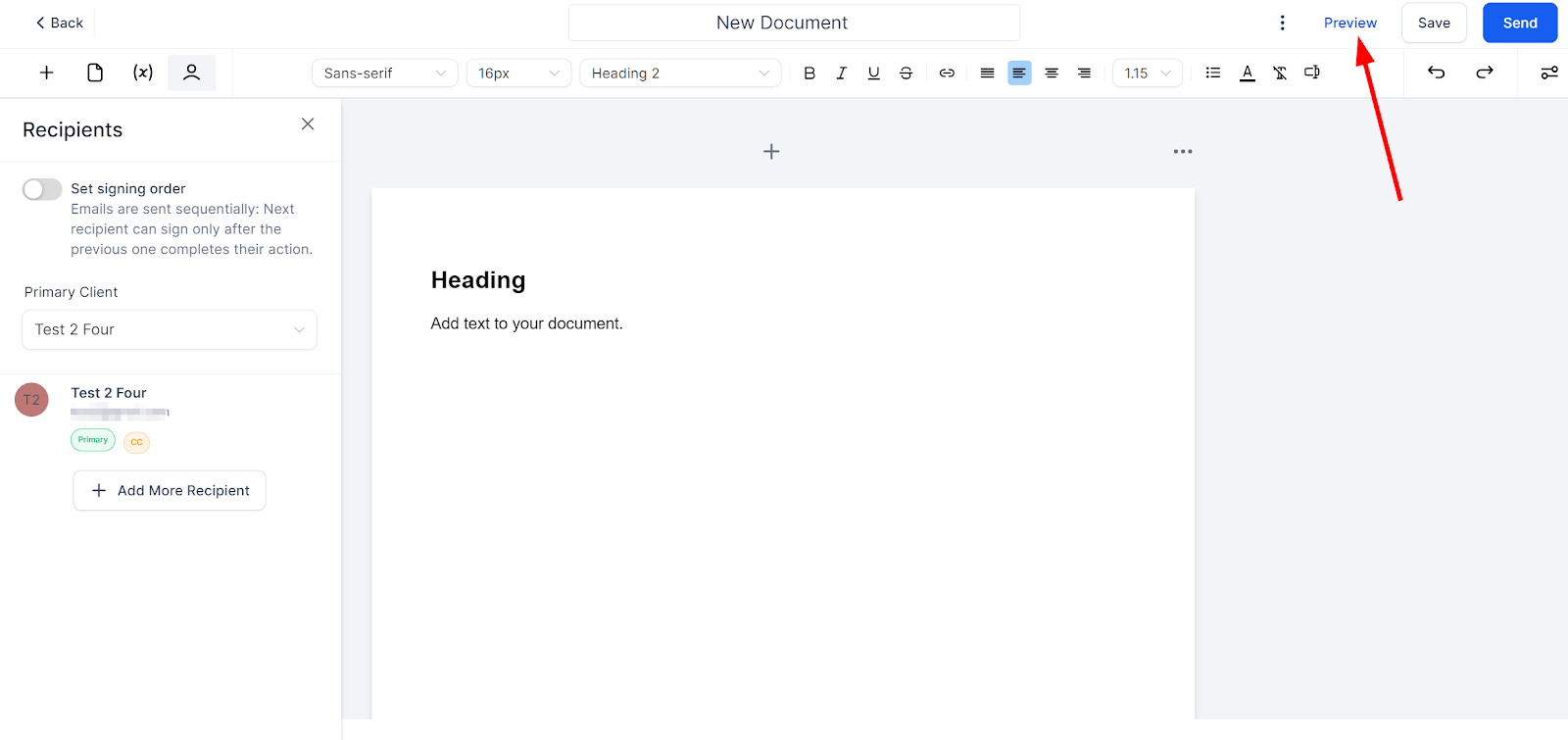Insert a bulleted list
1568x740 pixels.
pyautogui.click(x=1213, y=73)
